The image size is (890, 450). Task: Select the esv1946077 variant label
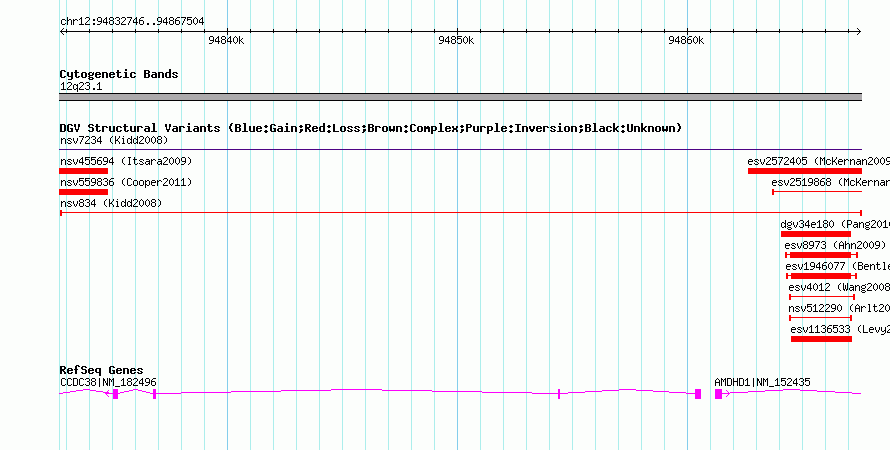tap(838, 266)
